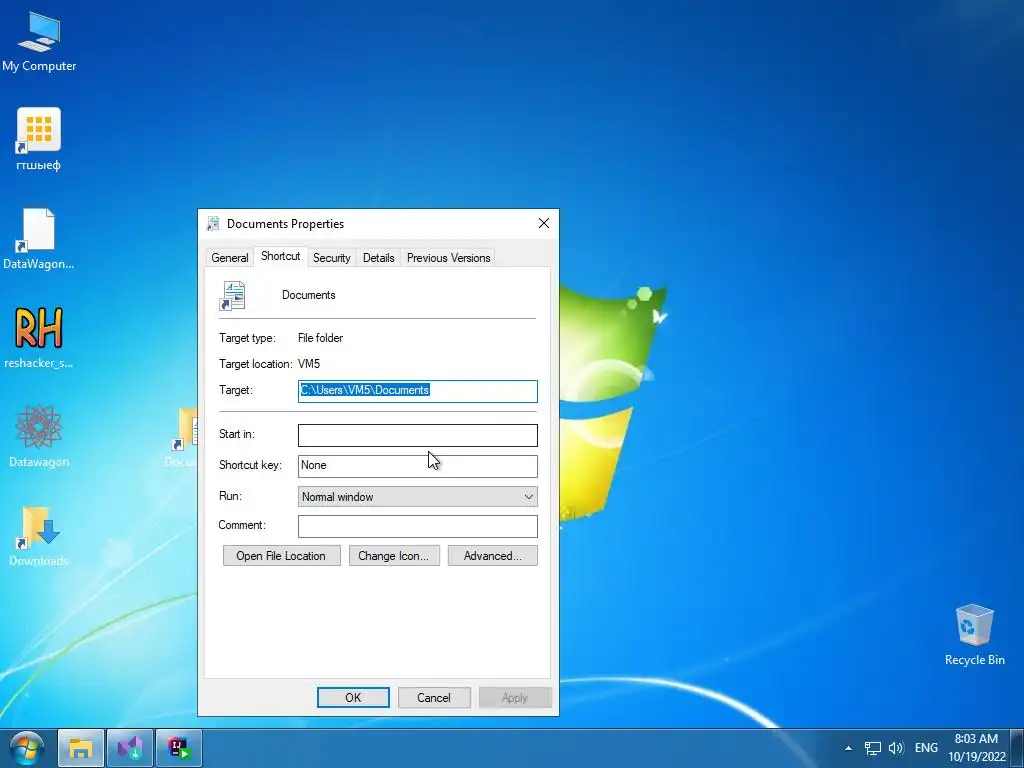
Task: Click the Shortcut key field showing None
Action: (x=418, y=466)
